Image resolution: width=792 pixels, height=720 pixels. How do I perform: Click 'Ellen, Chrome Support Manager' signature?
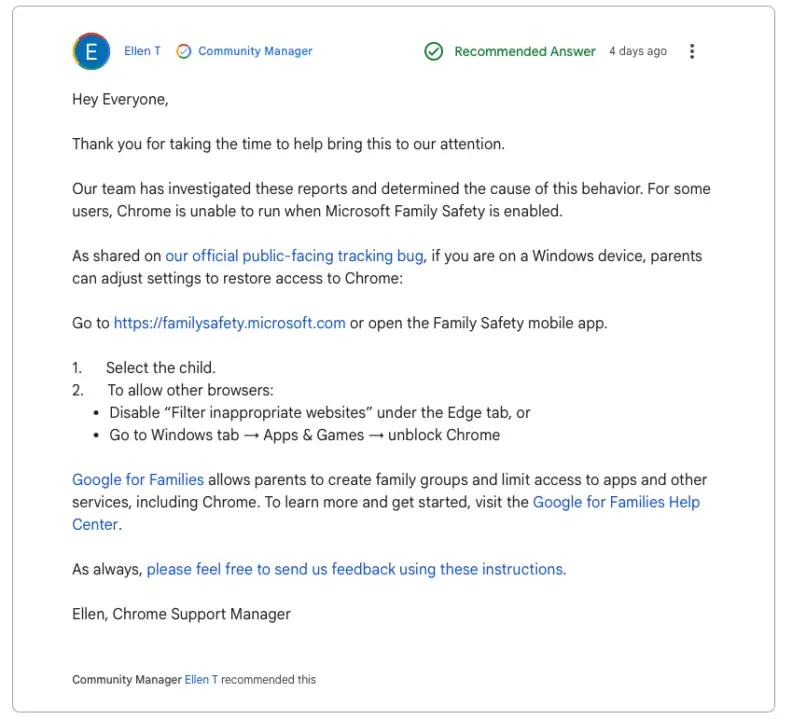[x=181, y=614]
